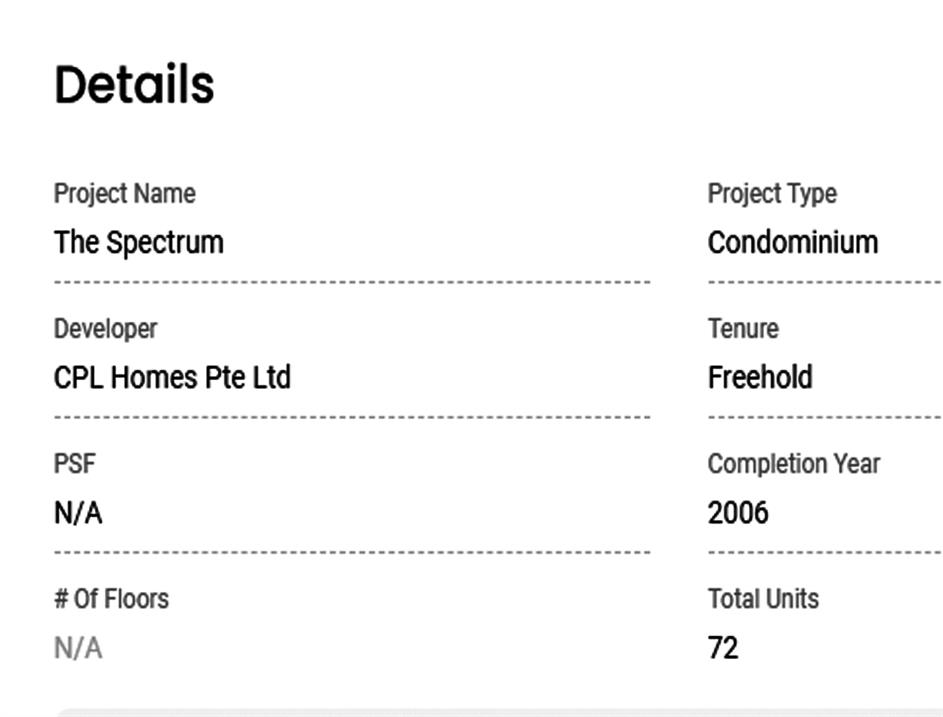The image size is (943, 717).
Task: Select the Project Type field label
Action: point(771,193)
